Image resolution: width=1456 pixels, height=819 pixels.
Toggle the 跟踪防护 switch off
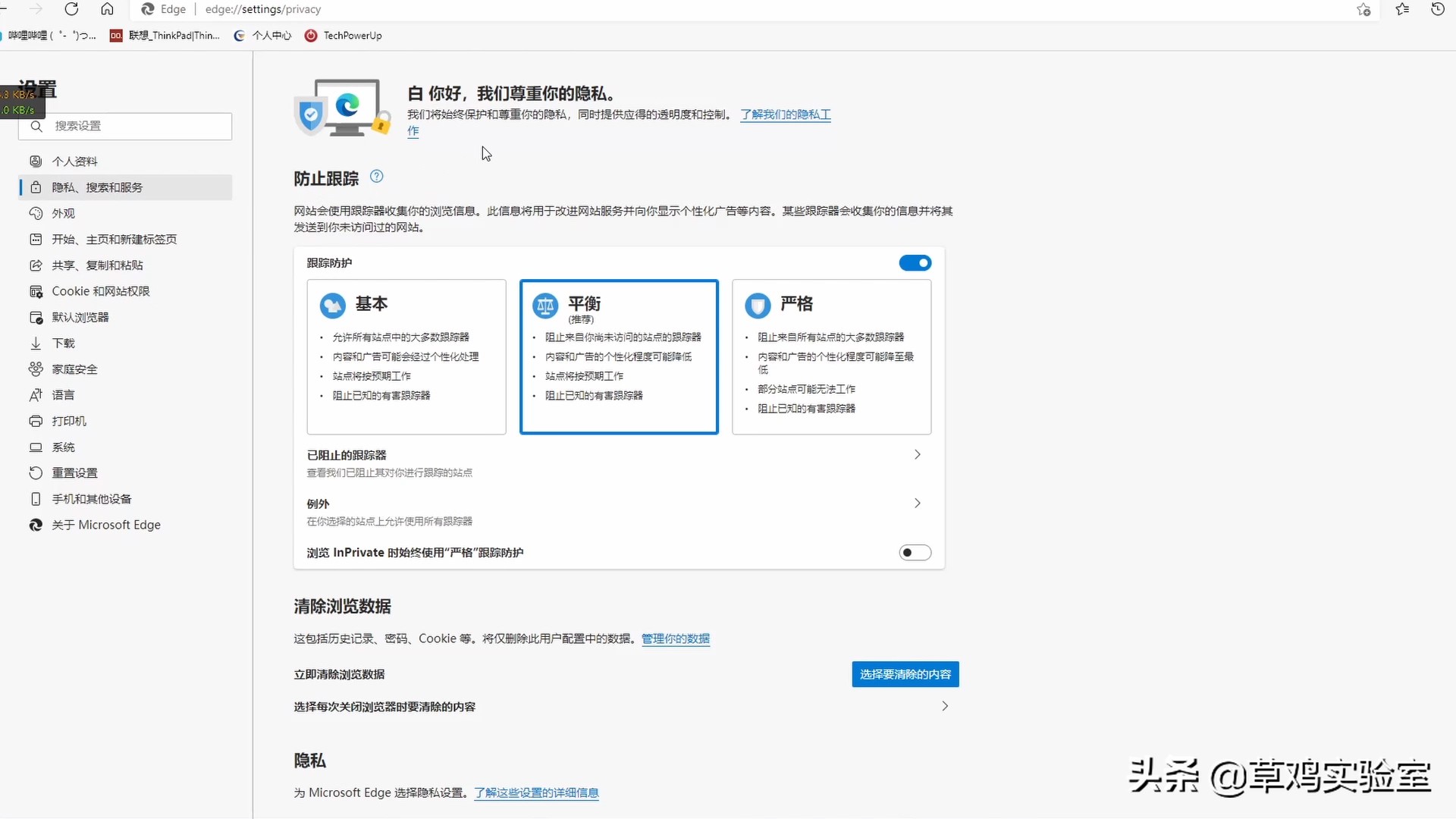coord(915,263)
